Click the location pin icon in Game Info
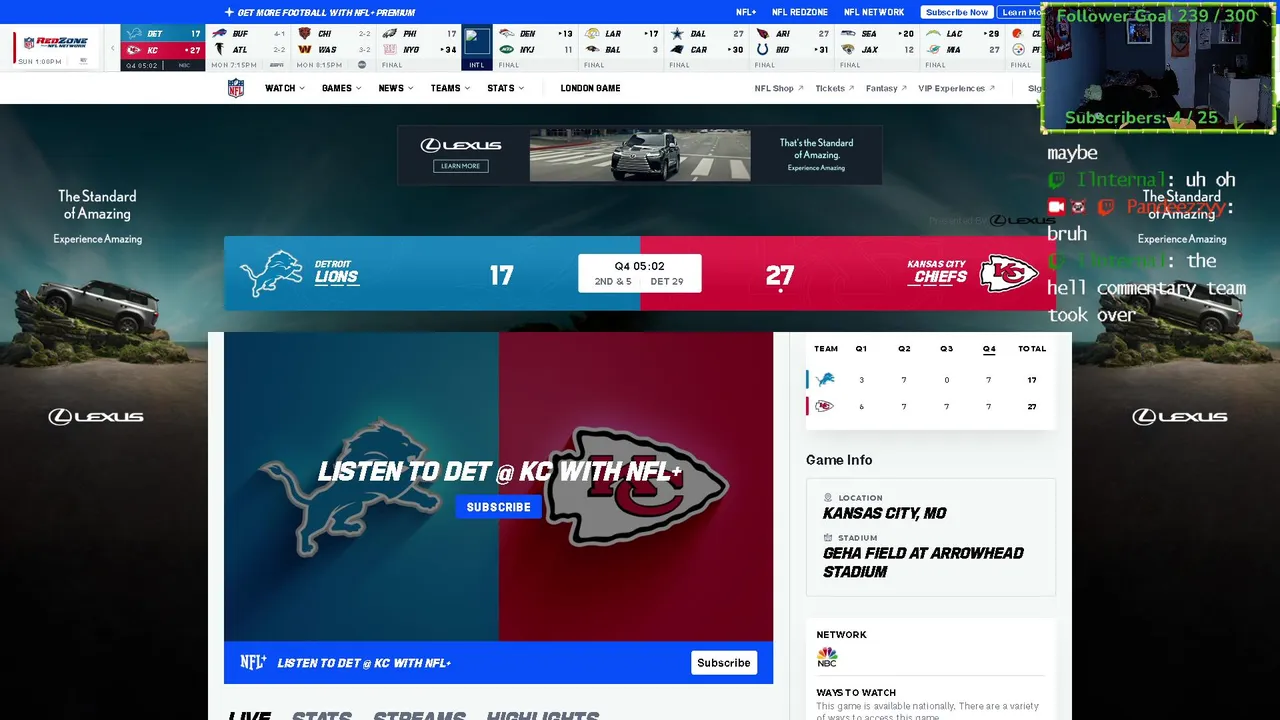 (828, 497)
